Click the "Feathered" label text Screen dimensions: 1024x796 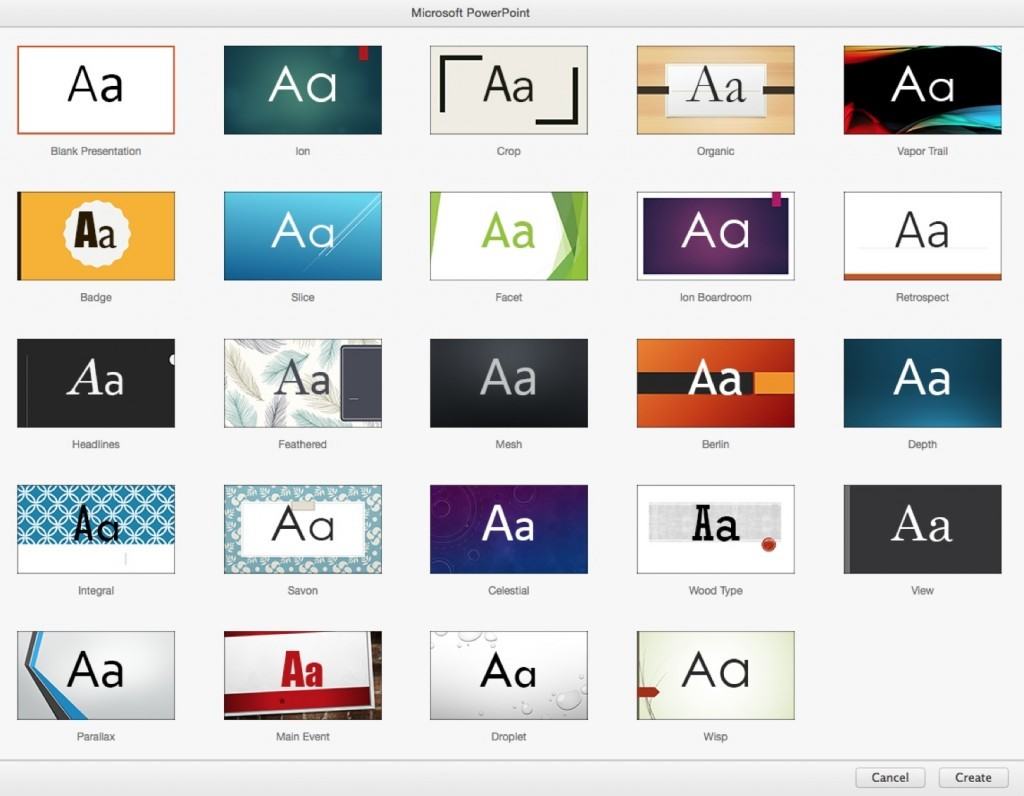point(302,444)
